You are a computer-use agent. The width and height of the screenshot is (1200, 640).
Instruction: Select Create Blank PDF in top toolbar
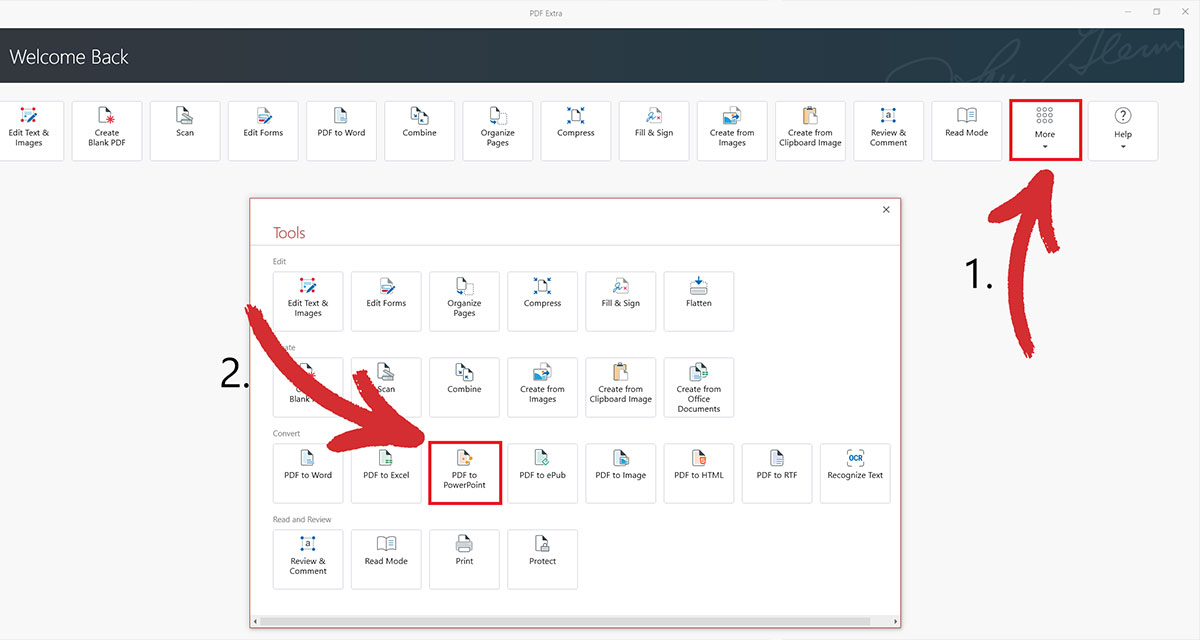107,130
